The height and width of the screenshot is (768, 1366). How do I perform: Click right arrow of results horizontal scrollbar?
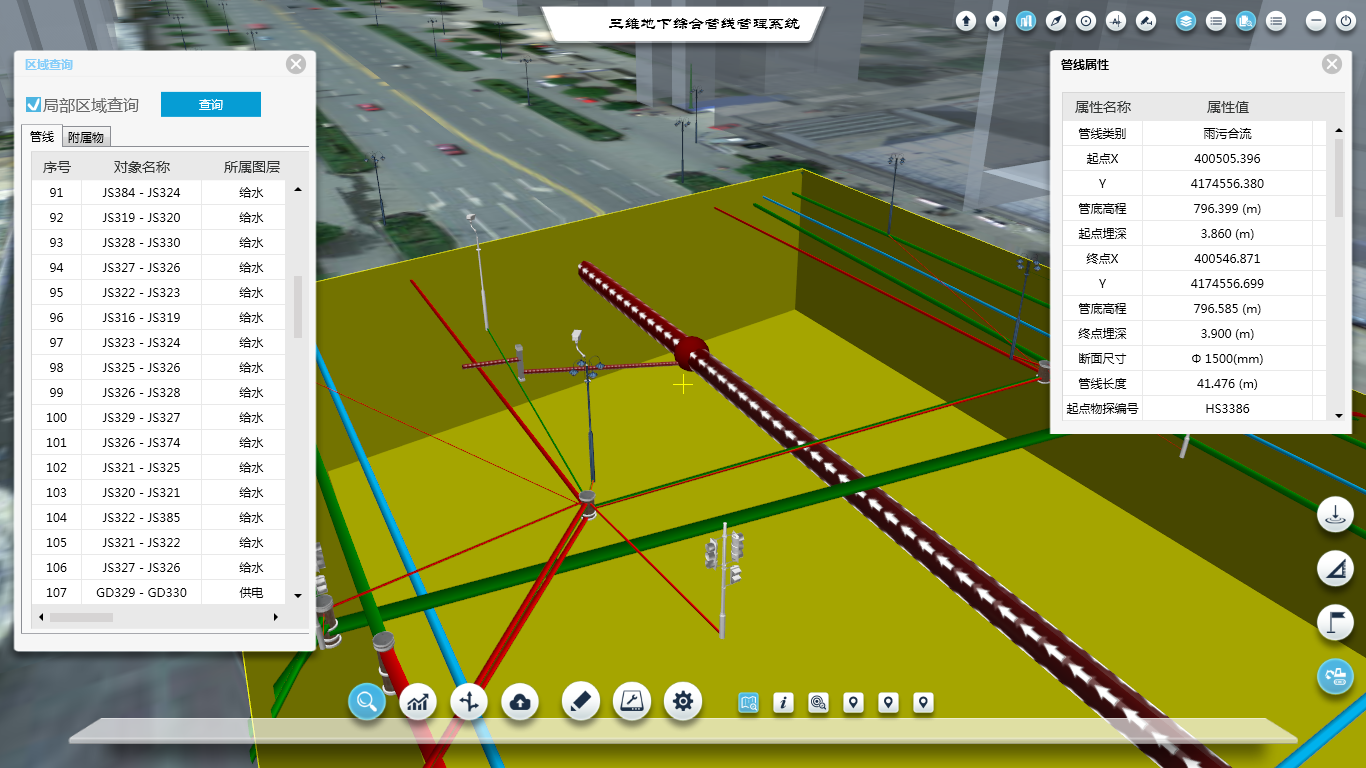click(276, 618)
